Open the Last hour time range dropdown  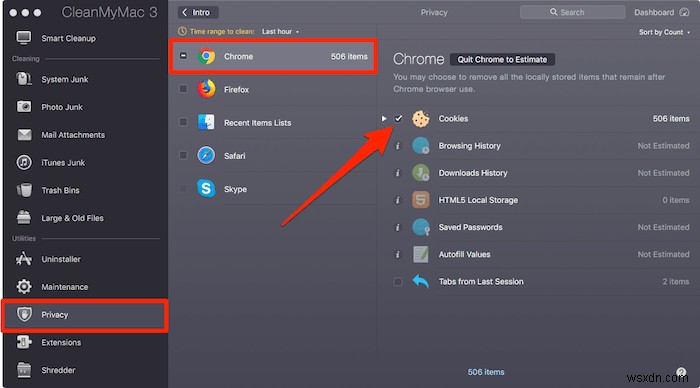[x=280, y=31]
